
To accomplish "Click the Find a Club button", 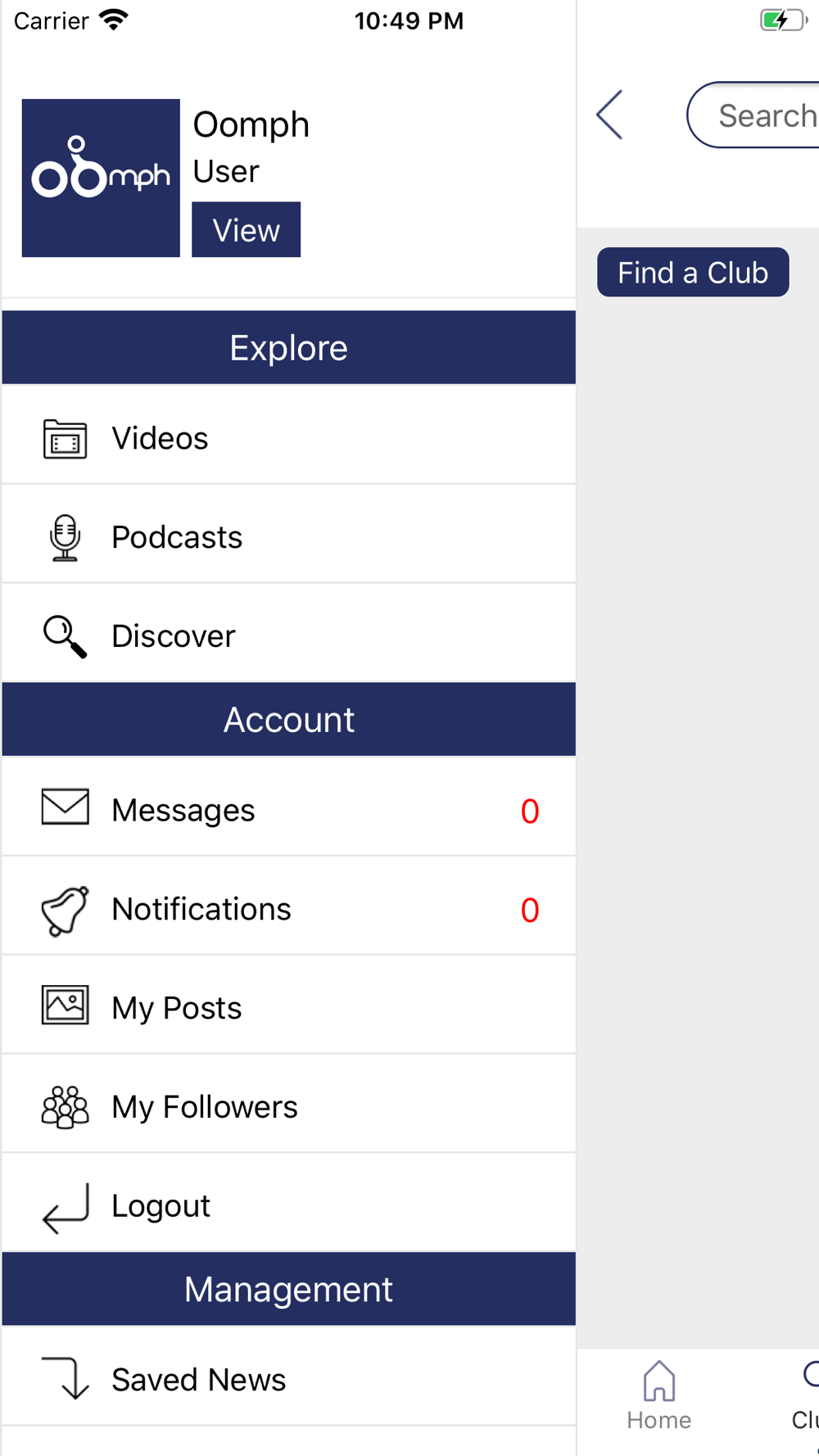I will 693,273.
